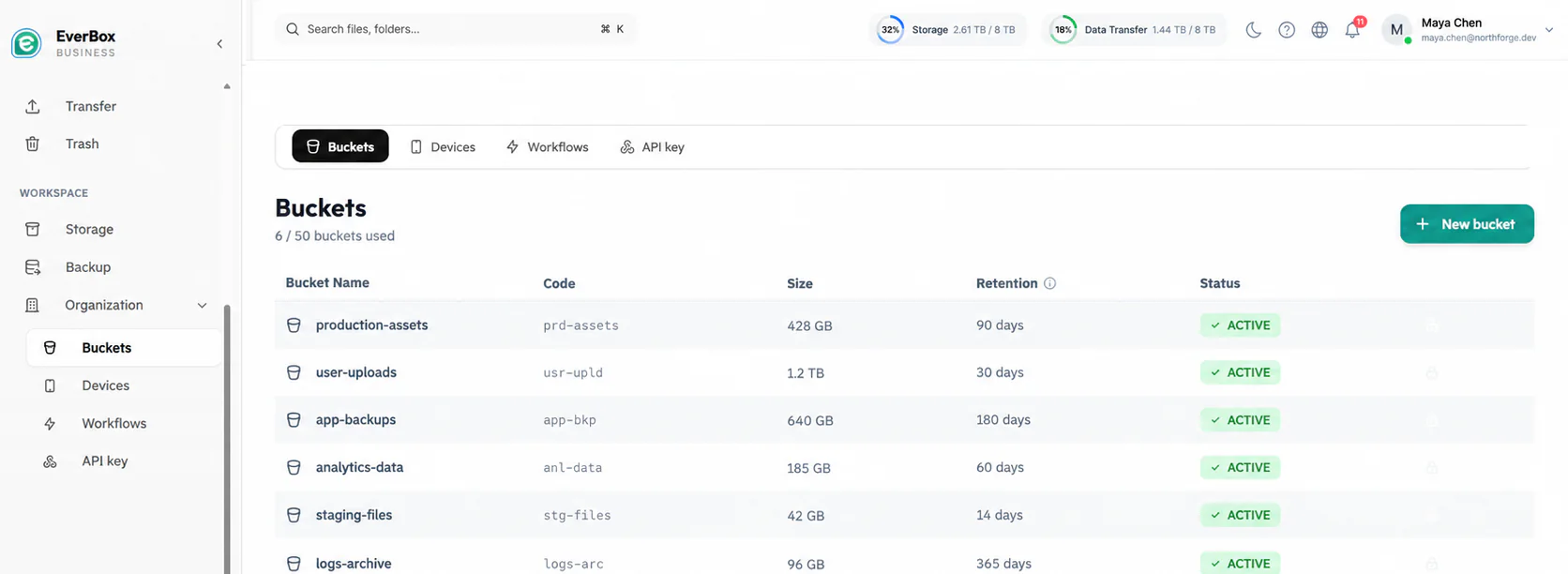Viewport: 1568px width, 574px height.
Task: Click the 428 GB size value
Action: 809,326
